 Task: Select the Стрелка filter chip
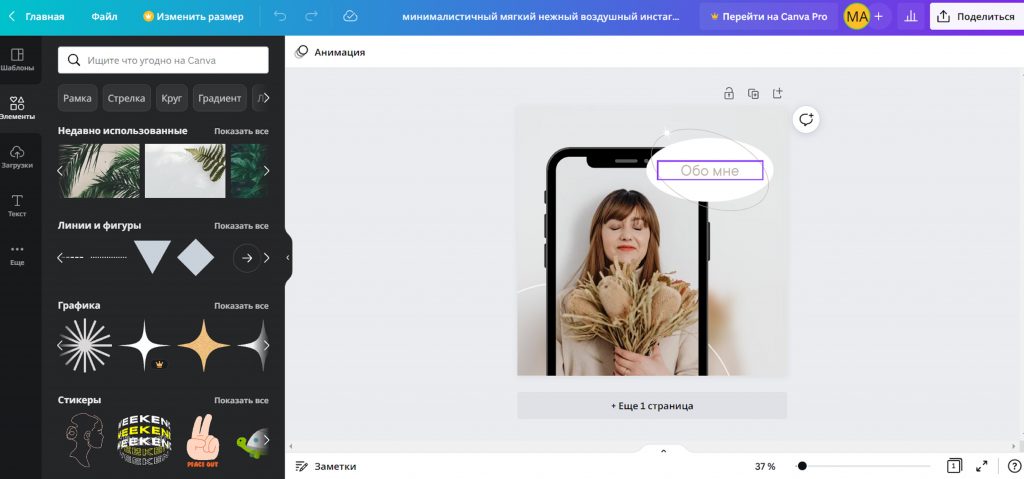tap(126, 98)
